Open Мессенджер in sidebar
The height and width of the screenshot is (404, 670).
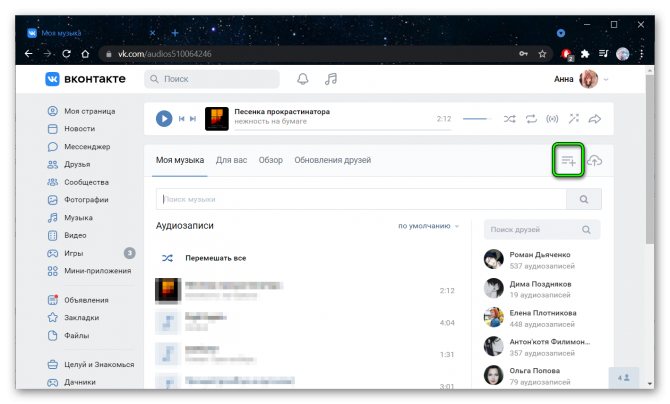pyautogui.click(x=79, y=147)
